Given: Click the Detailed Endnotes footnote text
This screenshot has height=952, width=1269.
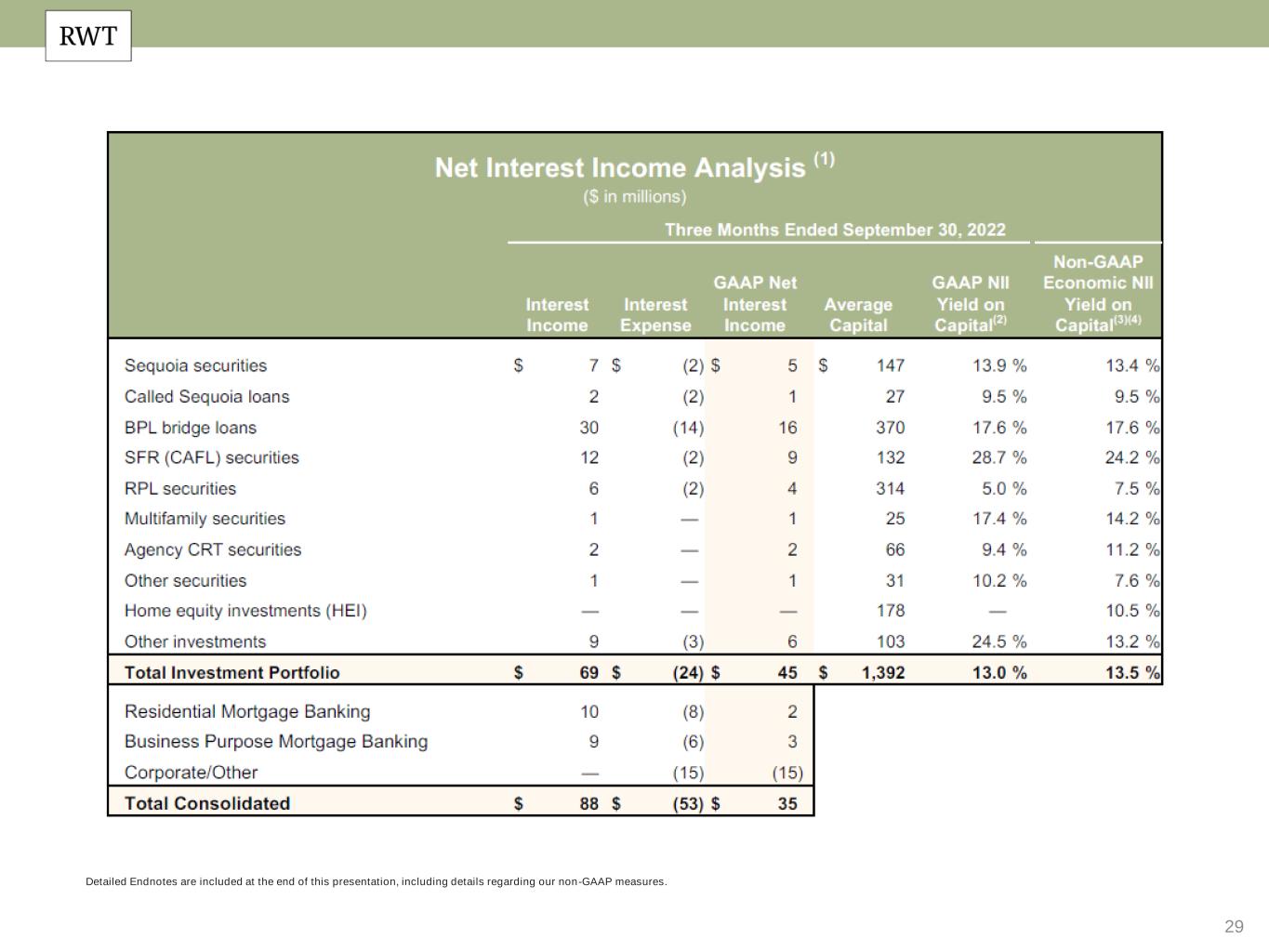Looking at the screenshot, I should coord(376,881).
